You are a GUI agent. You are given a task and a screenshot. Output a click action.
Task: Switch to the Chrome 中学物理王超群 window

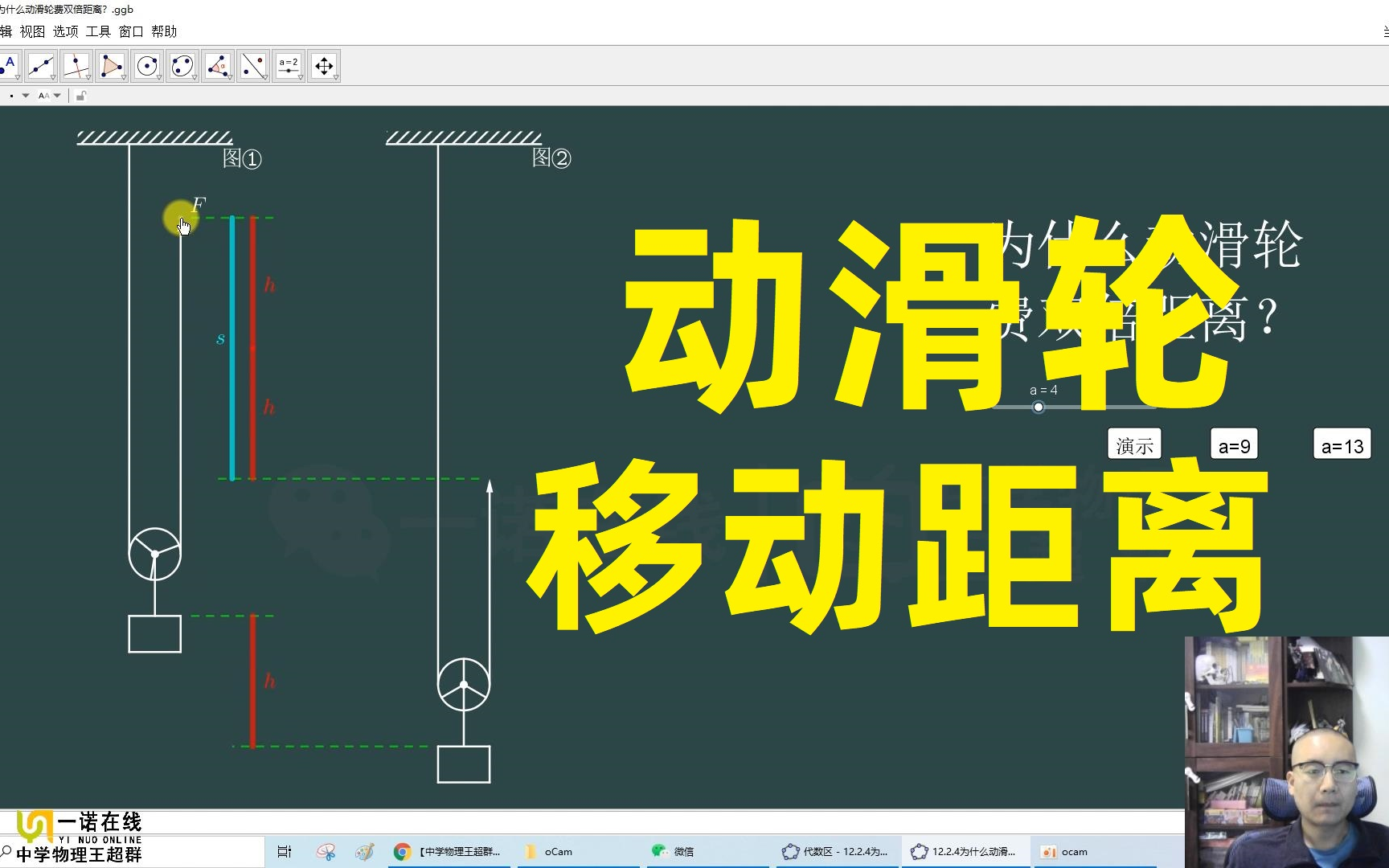pyautogui.click(x=449, y=851)
